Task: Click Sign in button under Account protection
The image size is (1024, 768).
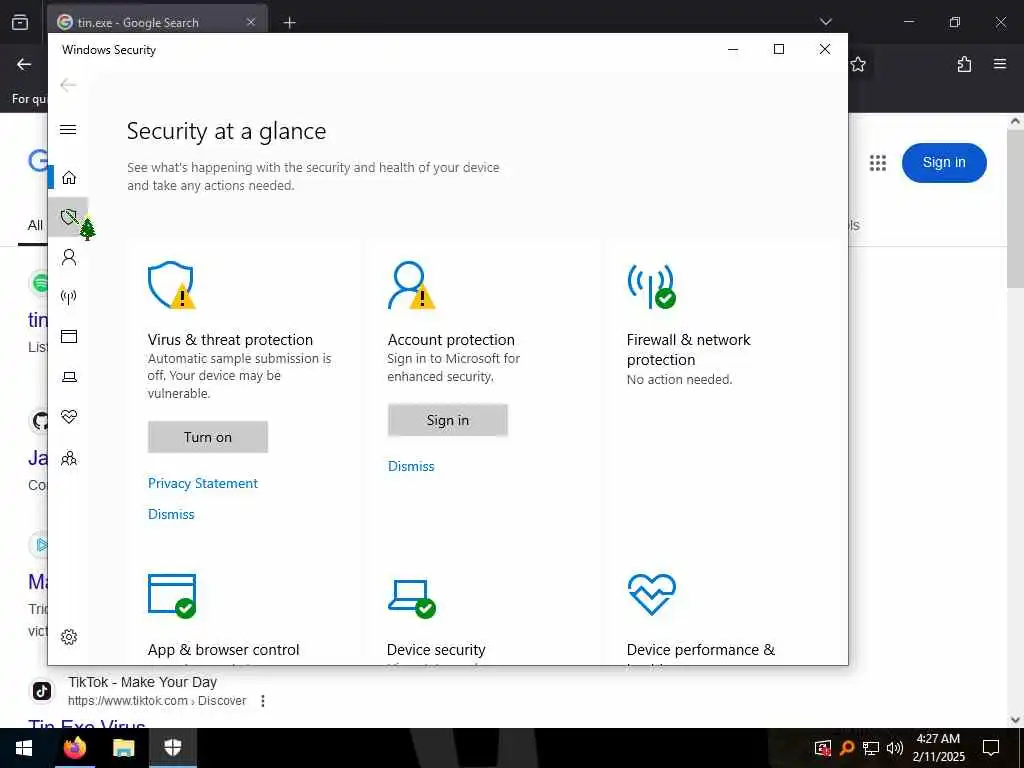Action: [447, 420]
